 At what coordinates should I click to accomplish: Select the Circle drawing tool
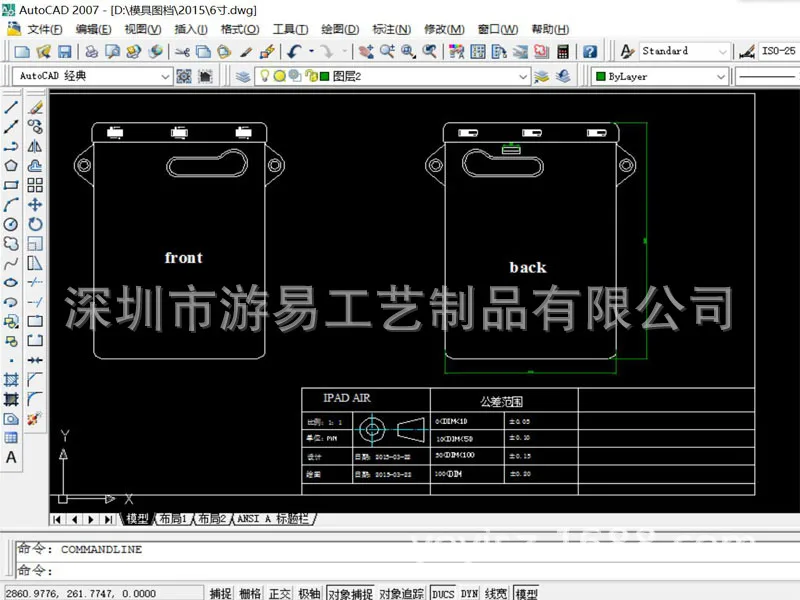[11, 224]
